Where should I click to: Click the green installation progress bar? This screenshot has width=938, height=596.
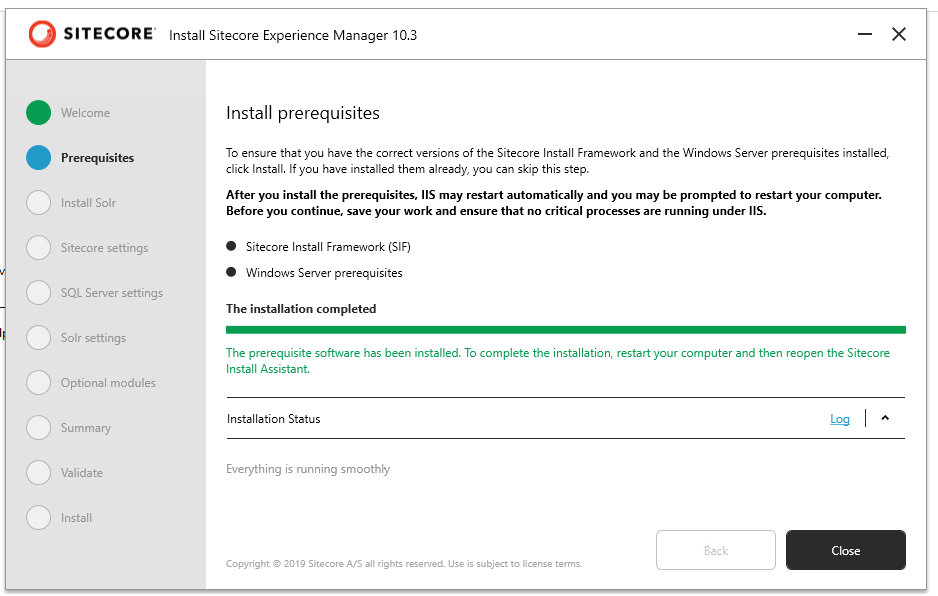pos(565,329)
